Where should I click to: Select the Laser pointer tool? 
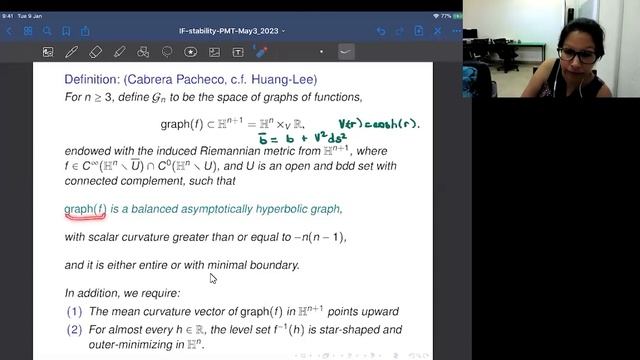pyautogui.click(x=261, y=52)
